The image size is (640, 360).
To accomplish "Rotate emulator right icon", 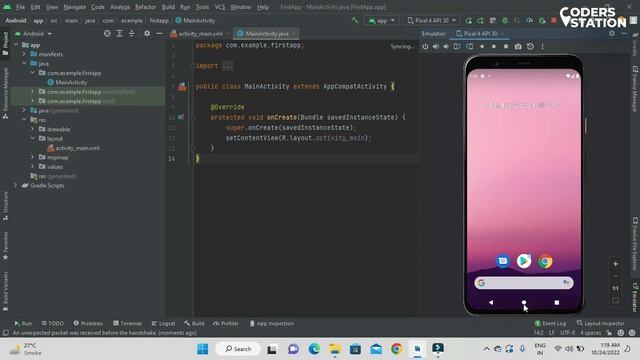I will [x=470, y=47].
